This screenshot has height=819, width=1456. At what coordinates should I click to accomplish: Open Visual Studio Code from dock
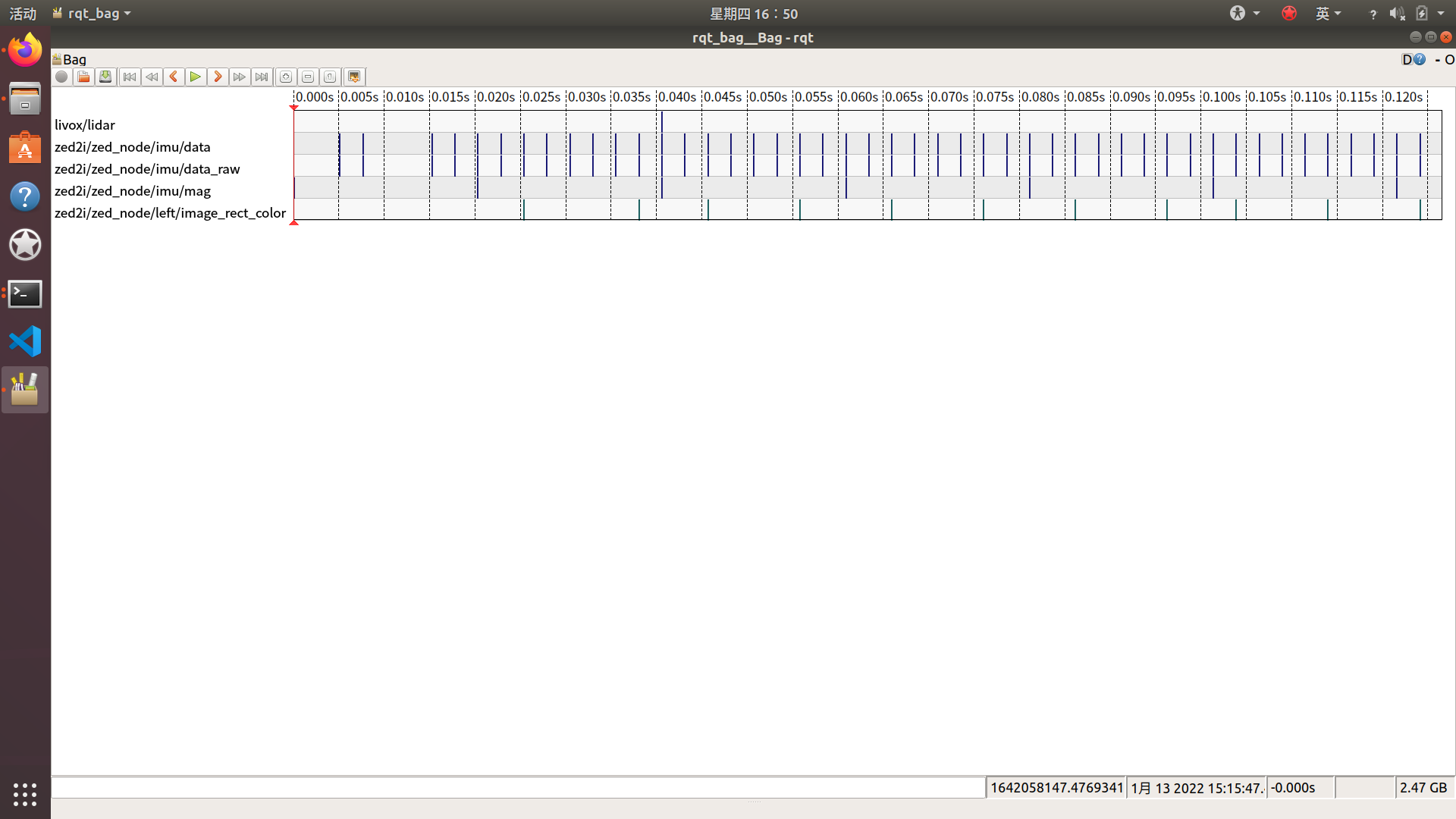point(25,341)
